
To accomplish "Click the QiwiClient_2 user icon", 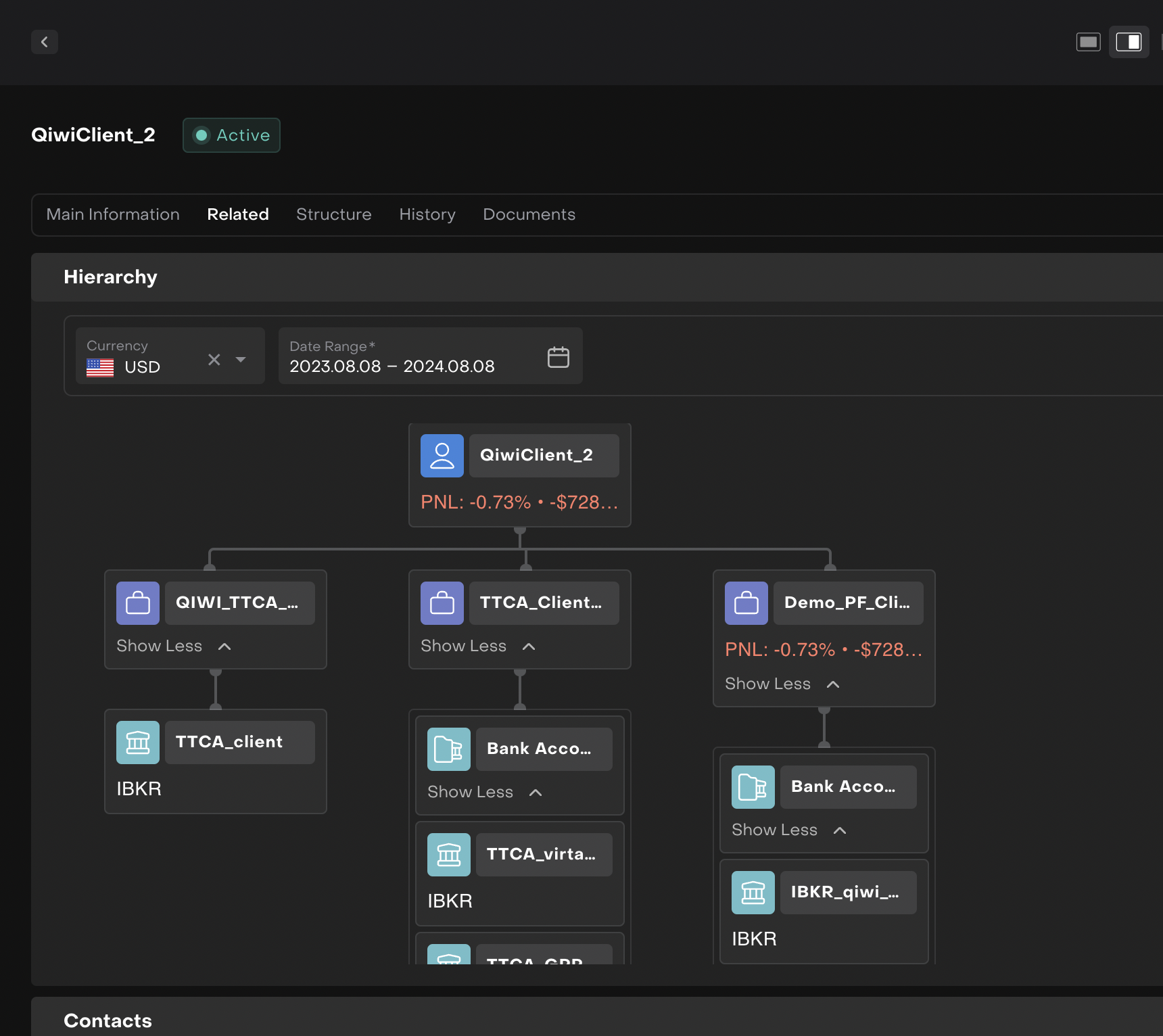I will click(442, 456).
